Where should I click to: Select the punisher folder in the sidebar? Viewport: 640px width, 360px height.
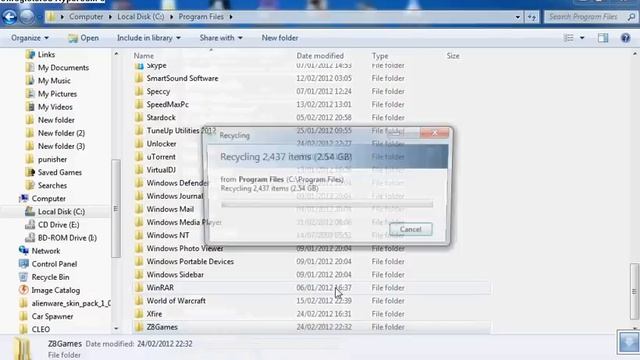click(x=52, y=159)
